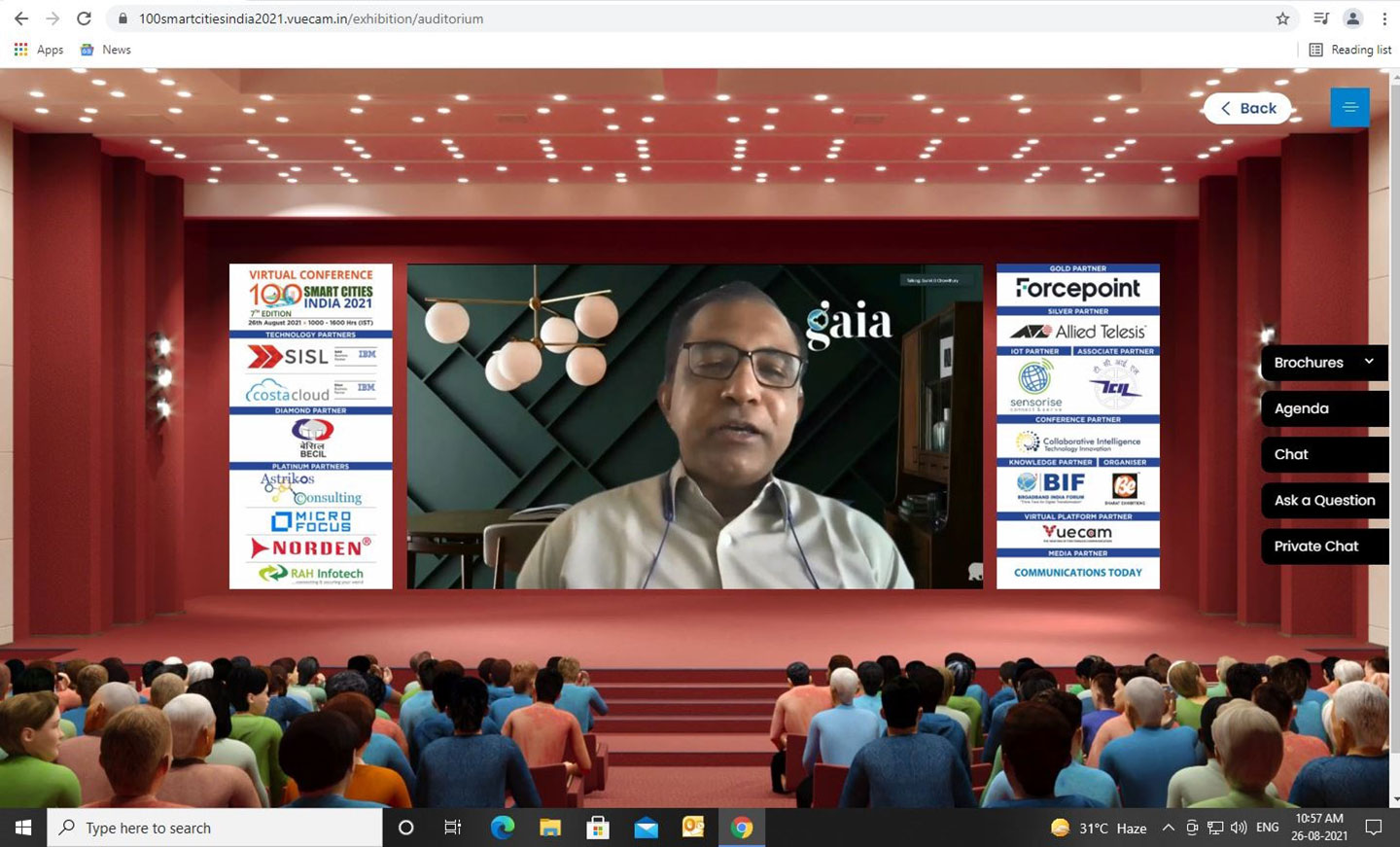1400x847 pixels.
Task: Click the padlock site info icon
Action: click(122, 18)
